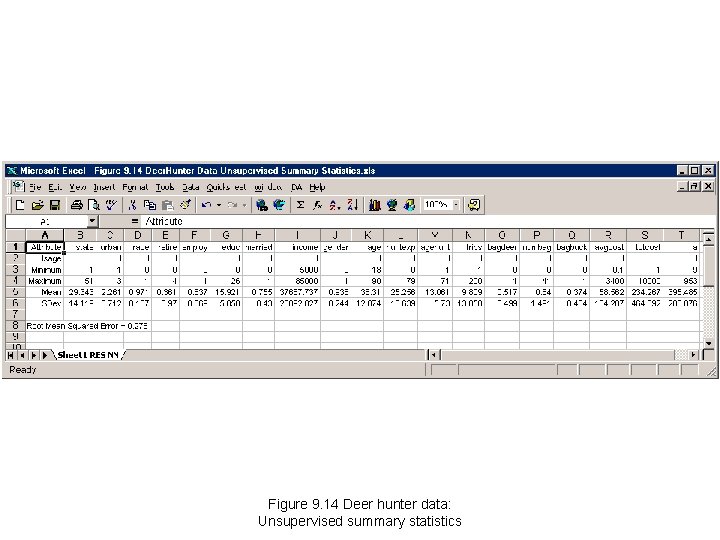This screenshot has width=720, height=540.
Task: Open the Paste Function fx icon
Action: pos(317,205)
